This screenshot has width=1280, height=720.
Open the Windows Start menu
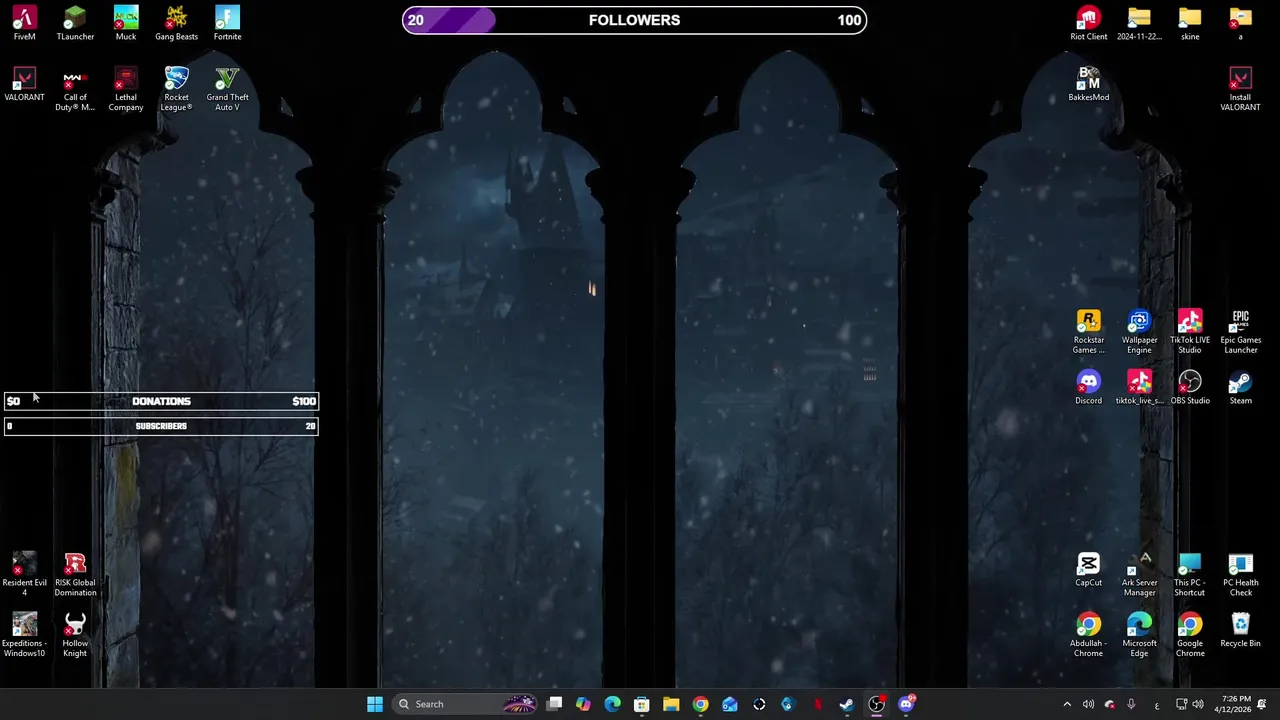click(x=375, y=704)
